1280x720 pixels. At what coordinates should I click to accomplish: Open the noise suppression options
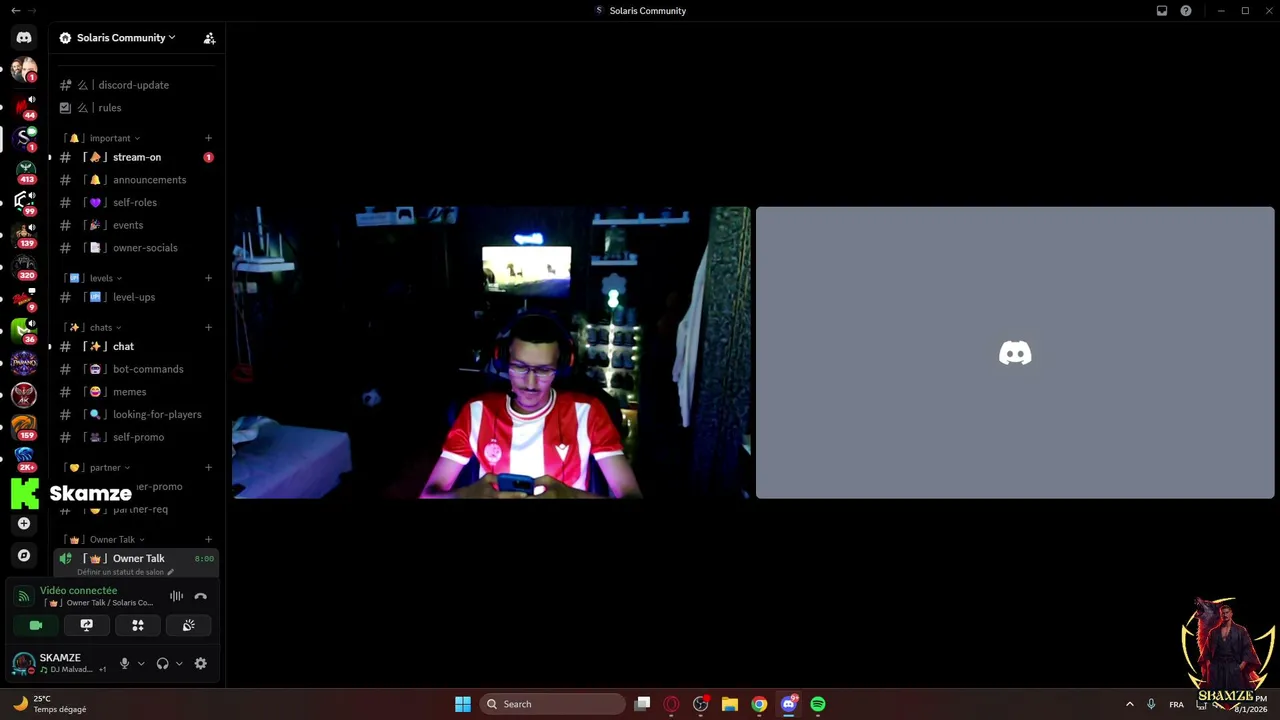pos(176,596)
